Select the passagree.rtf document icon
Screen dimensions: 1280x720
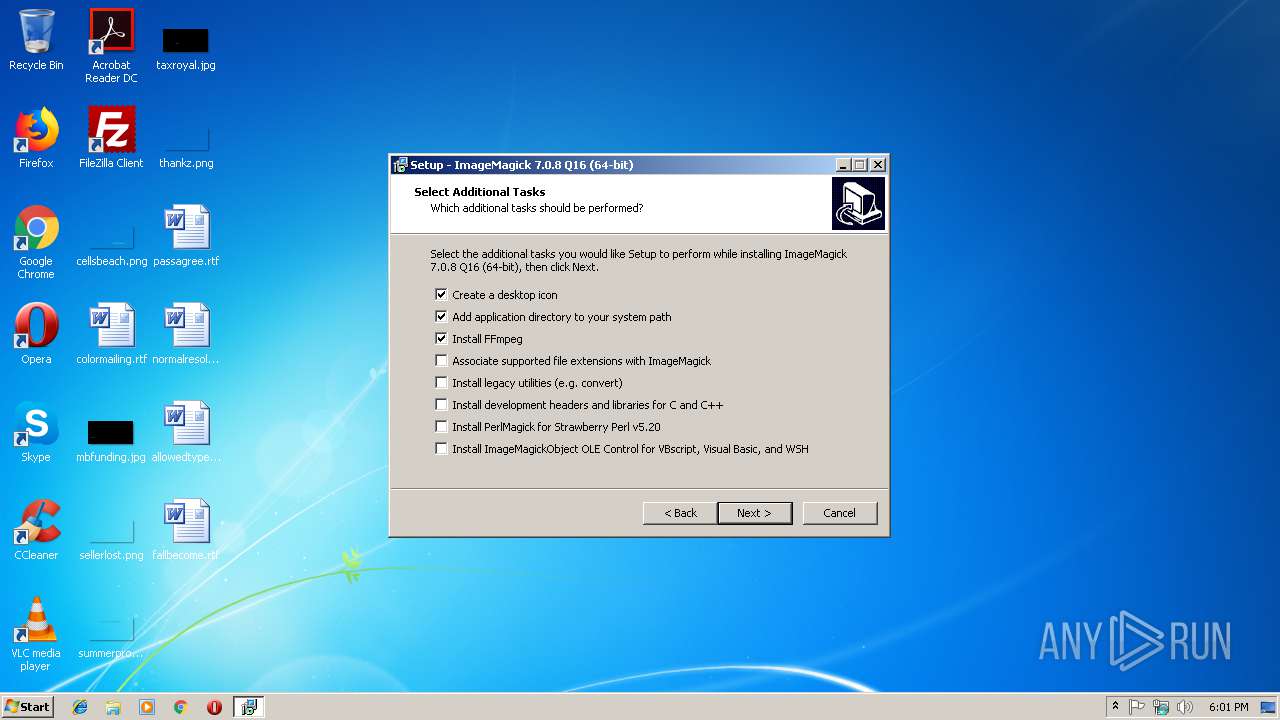pos(186,235)
